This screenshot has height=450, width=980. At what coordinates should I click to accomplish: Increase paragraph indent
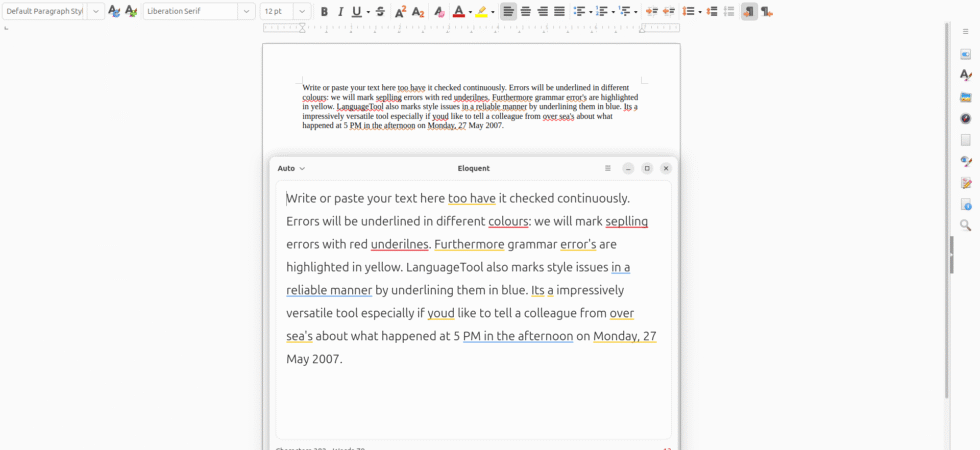652,11
